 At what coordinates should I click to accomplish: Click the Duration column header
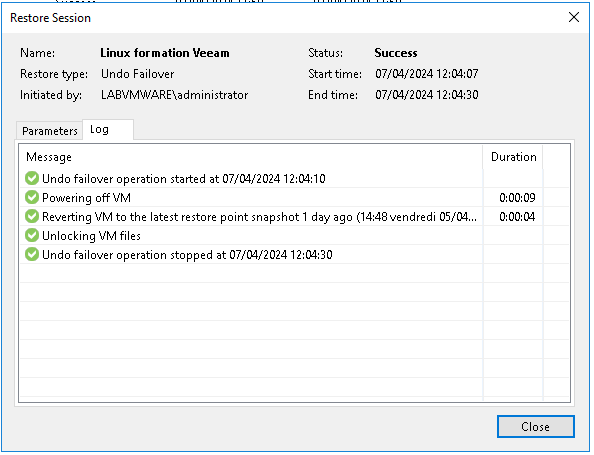513,157
